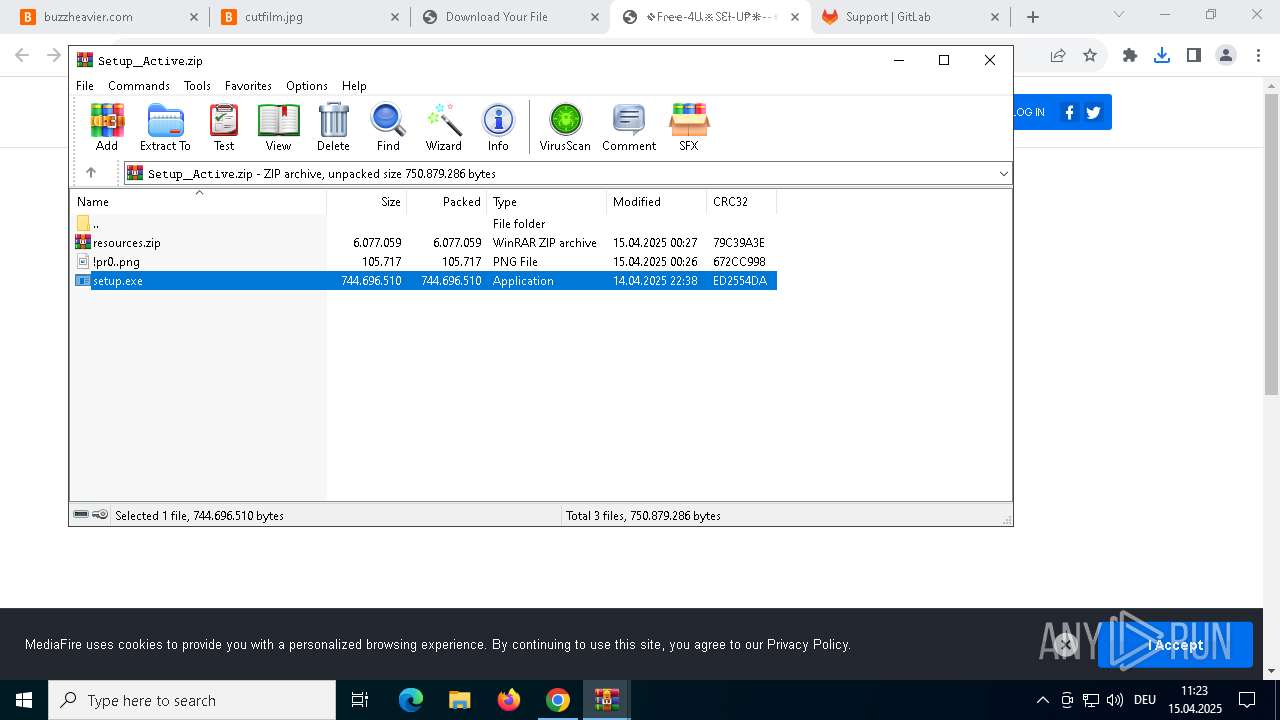Image resolution: width=1280 pixels, height=720 pixels.
Task: Convert archive to SFX
Action: coord(689,127)
